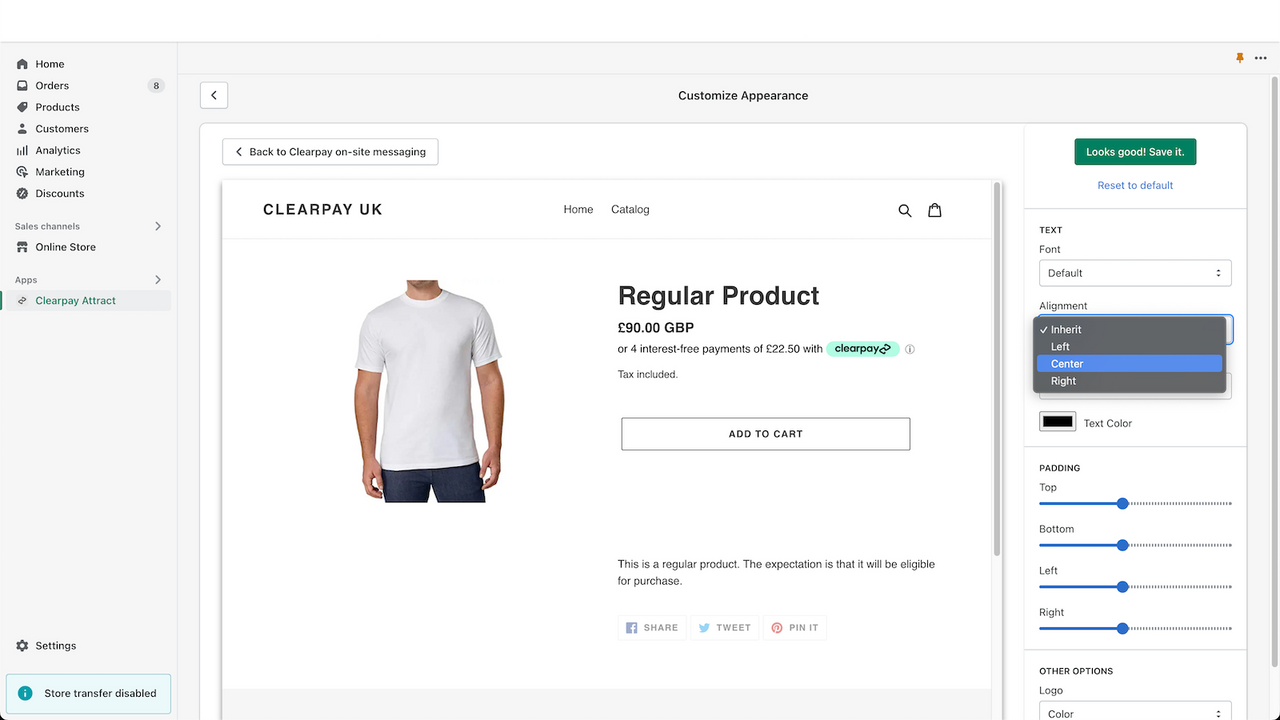
Task: Click the pin icon in the top bar
Action: click(1240, 58)
